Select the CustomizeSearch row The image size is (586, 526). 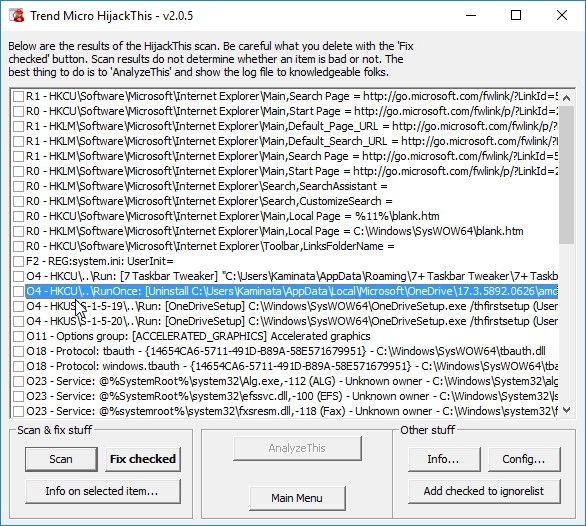pos(209,202)
